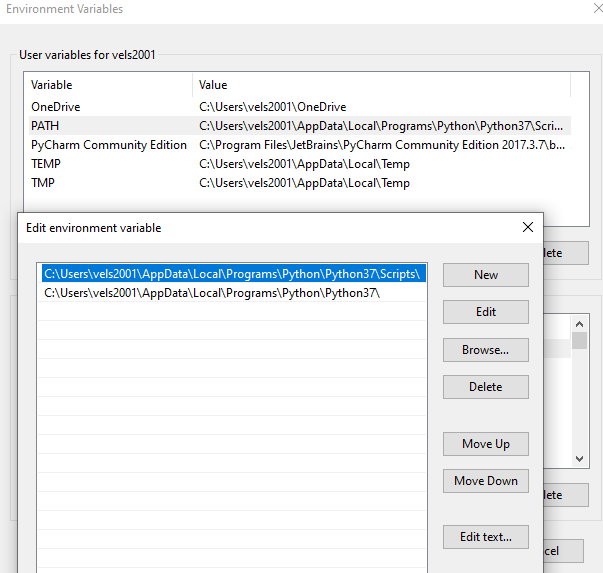Sort by the Value column header
603x573 pixels.
click(x=380, y=85)
